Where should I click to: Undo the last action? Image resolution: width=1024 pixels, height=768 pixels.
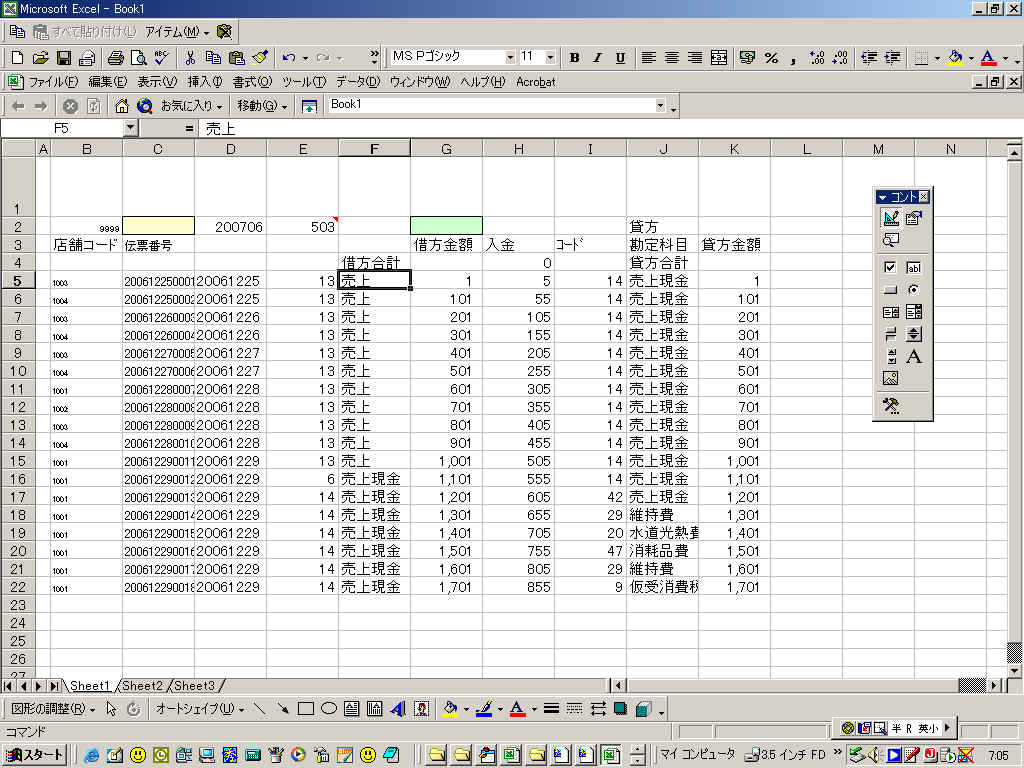pyautogui.click(x=289, y=57)
